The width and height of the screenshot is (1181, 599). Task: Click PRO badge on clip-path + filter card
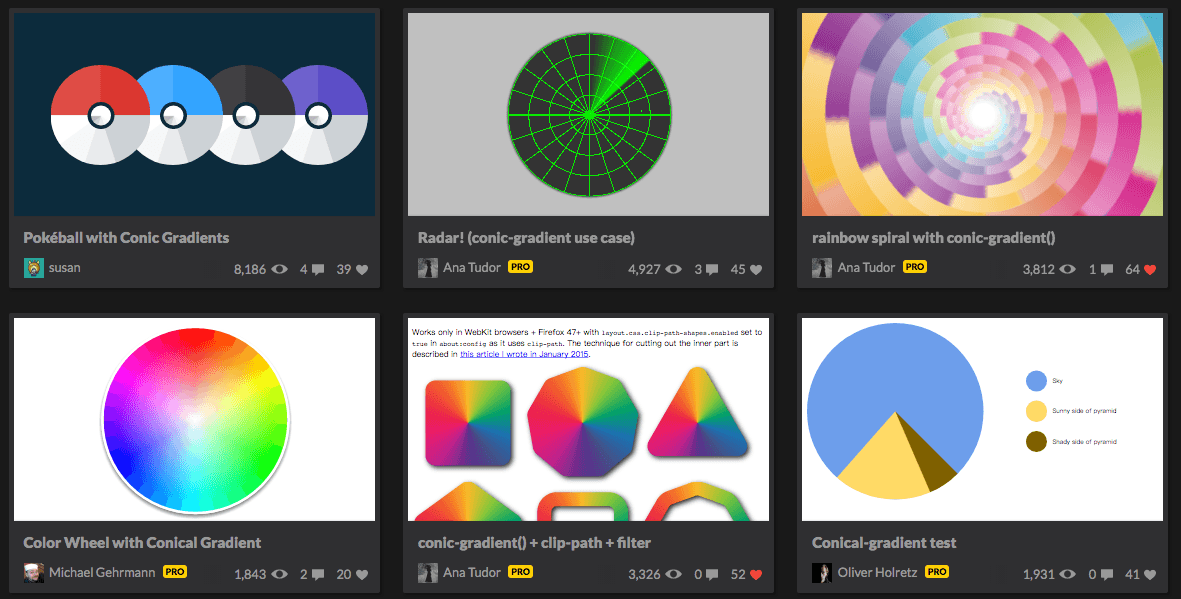(x=520, y=572)
